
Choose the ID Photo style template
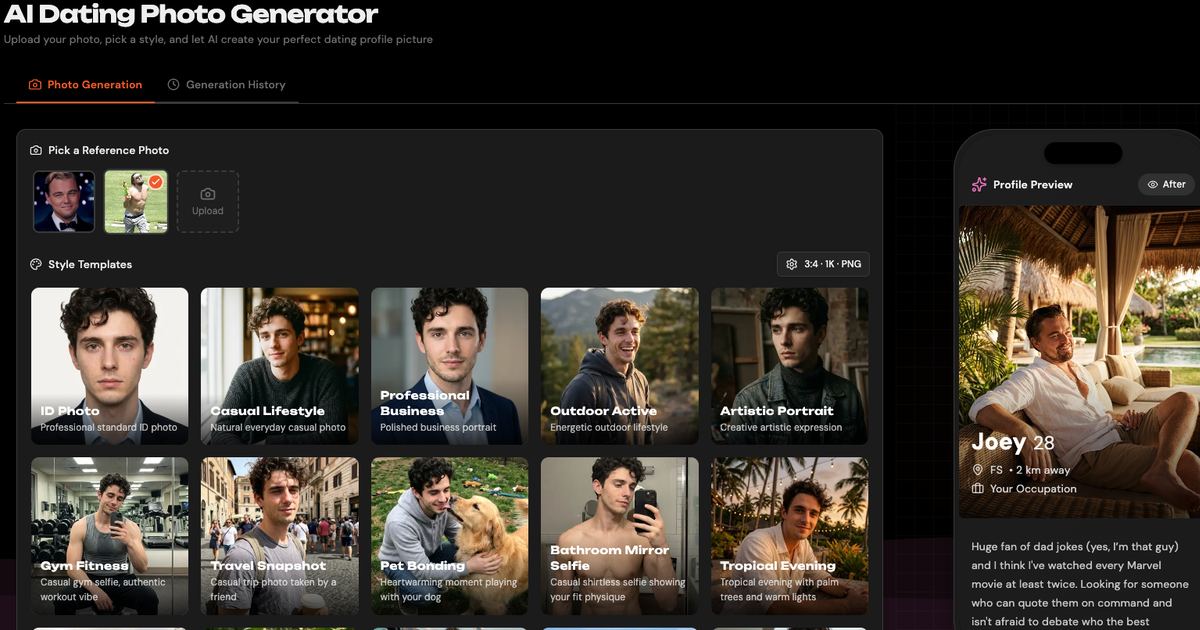[110, 366]
